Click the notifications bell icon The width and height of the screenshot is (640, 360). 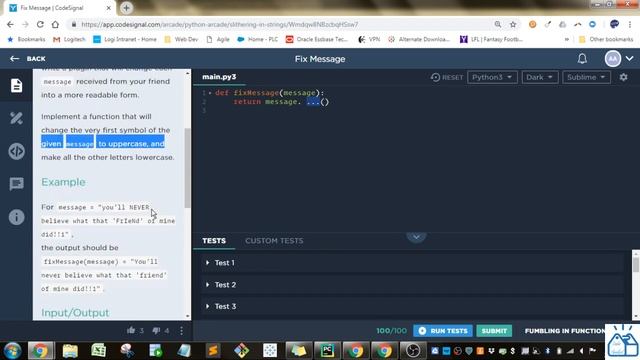coord(582,59)
